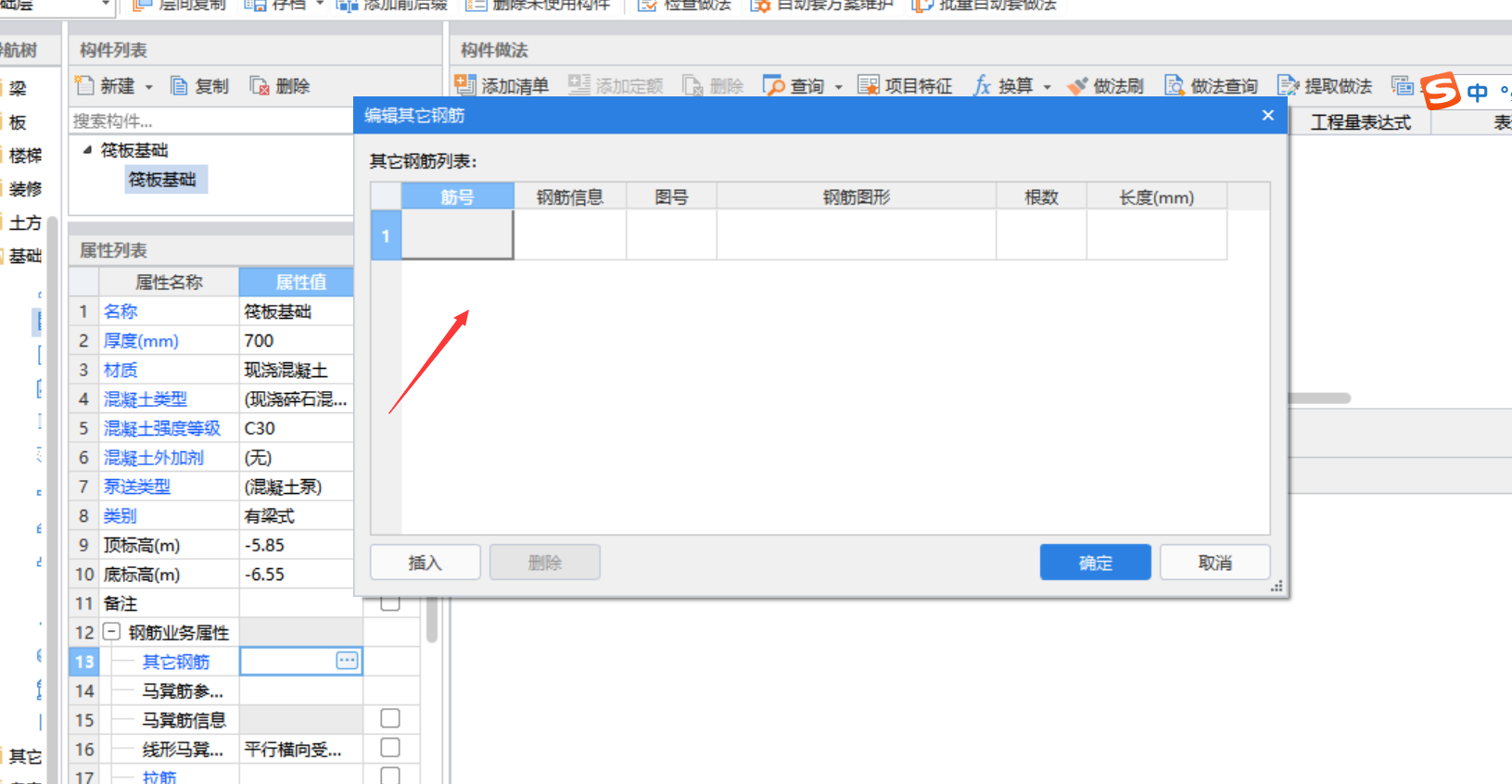Image resolution: width=1512 pixels, height=784 pixels.
Task: Open the ellipsis button in 其它钢筋 row
Action: click(x=347, y=661)
